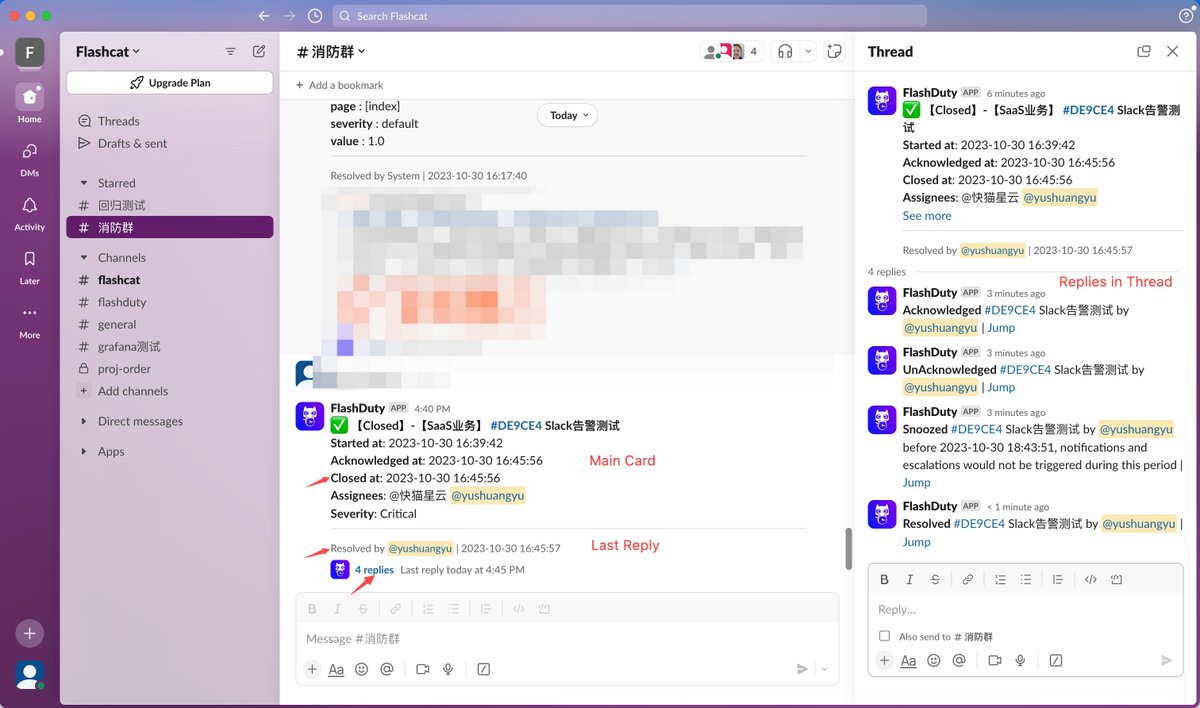
Task: Insert code formatting in thread reply composer
Action: click(1091, 579)
